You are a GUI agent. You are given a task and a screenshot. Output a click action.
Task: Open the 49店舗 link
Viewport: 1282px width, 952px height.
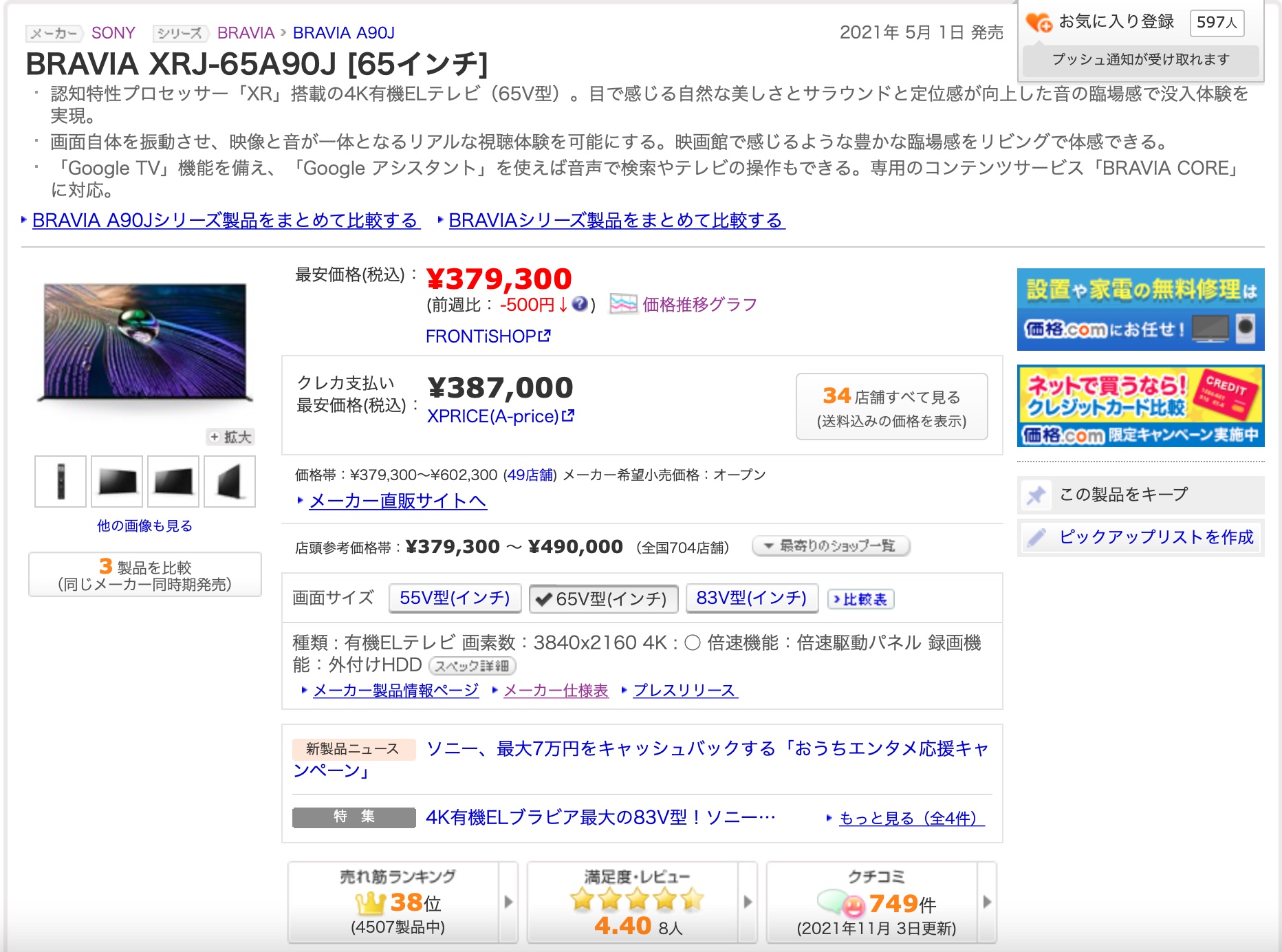click(x=530, y=475)
